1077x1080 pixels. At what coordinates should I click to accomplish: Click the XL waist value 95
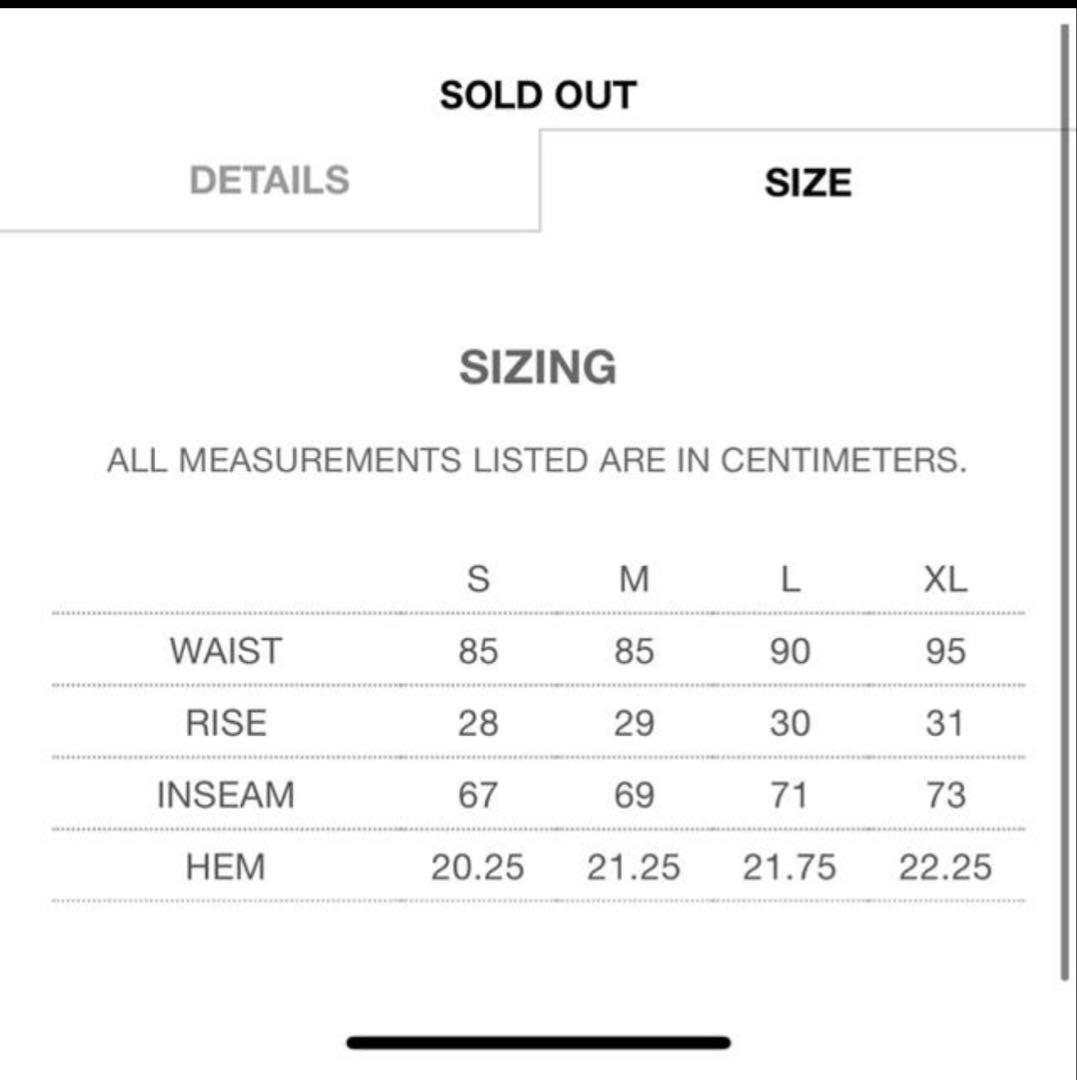[945, 651]
